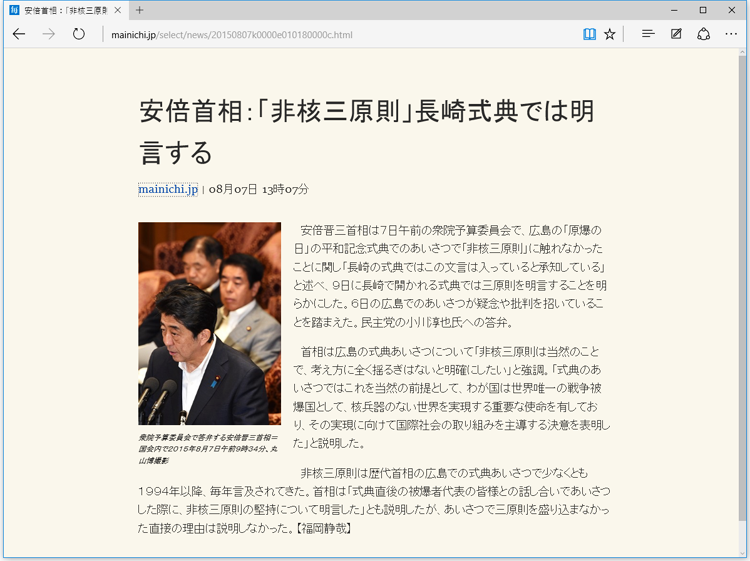Click the Back navigation arrow
This screenshot has width=750, height=561.
tap(19, 34)
